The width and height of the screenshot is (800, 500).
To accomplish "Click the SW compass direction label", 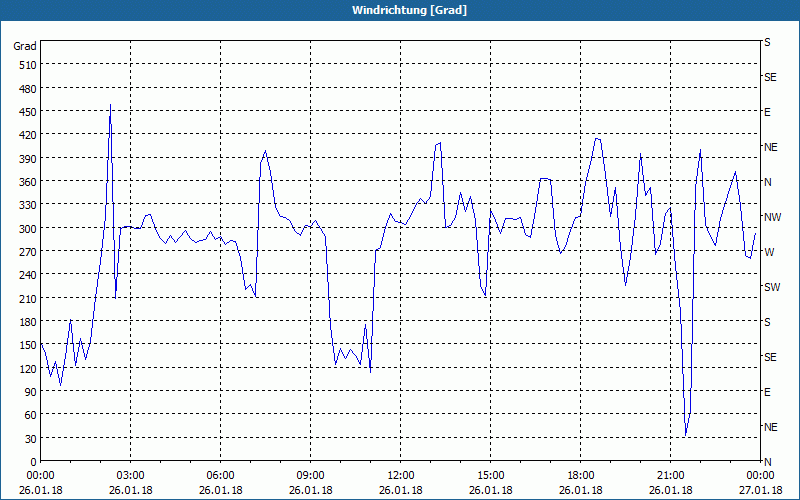I will click(772, 287).
